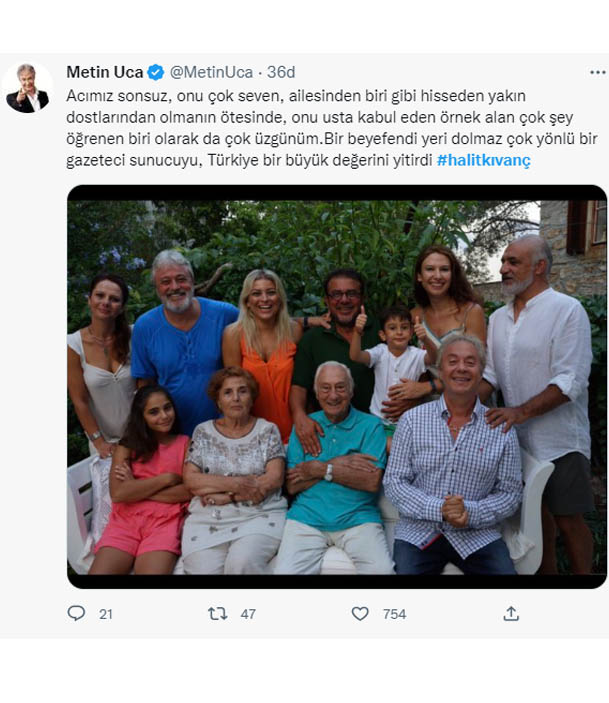Click the retweet arrows icon
The height and width of the screenshot is (703, 609).
click(x=218, y=613)
